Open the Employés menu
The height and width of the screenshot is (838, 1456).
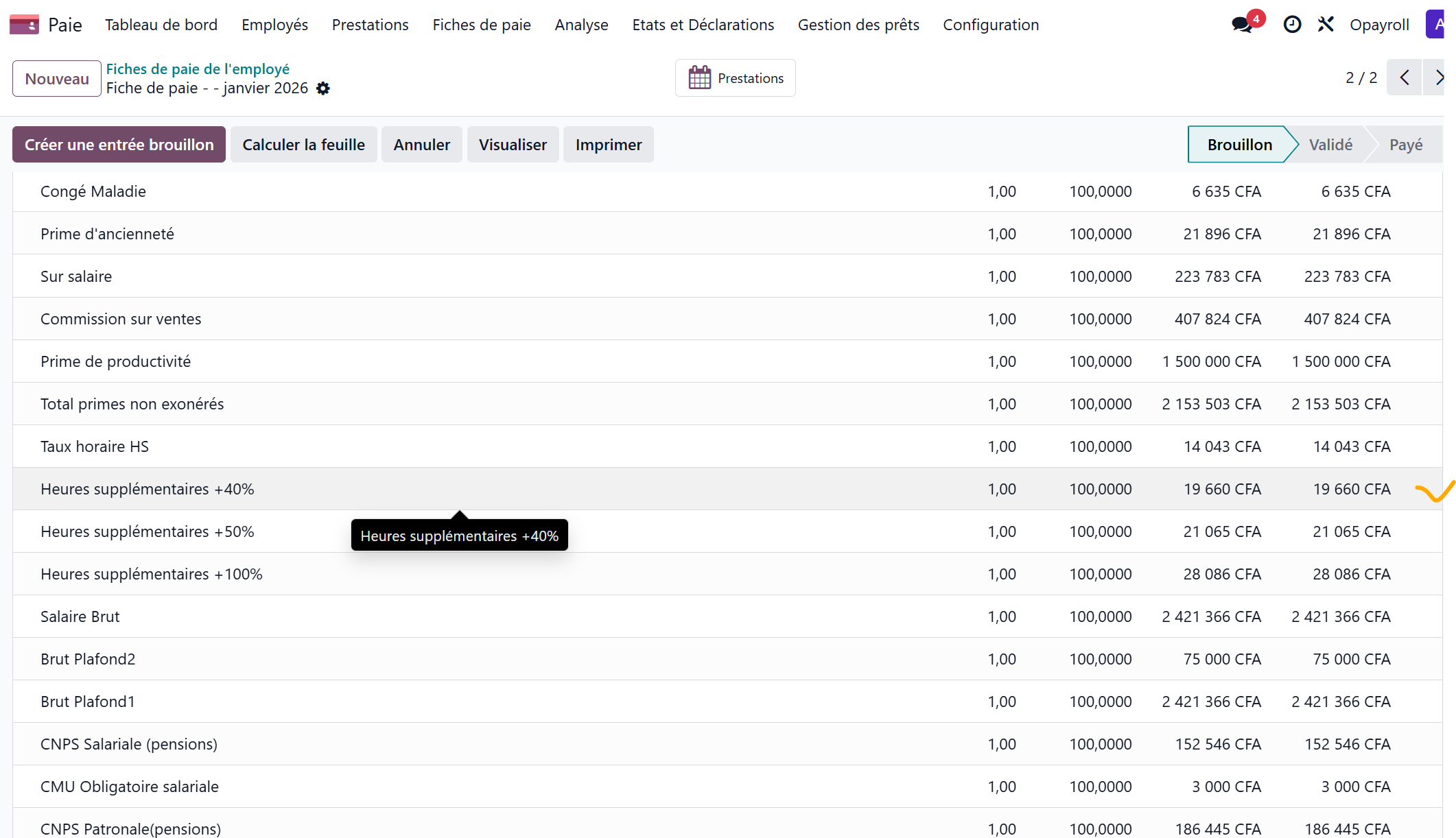click(x=274, y=25)
